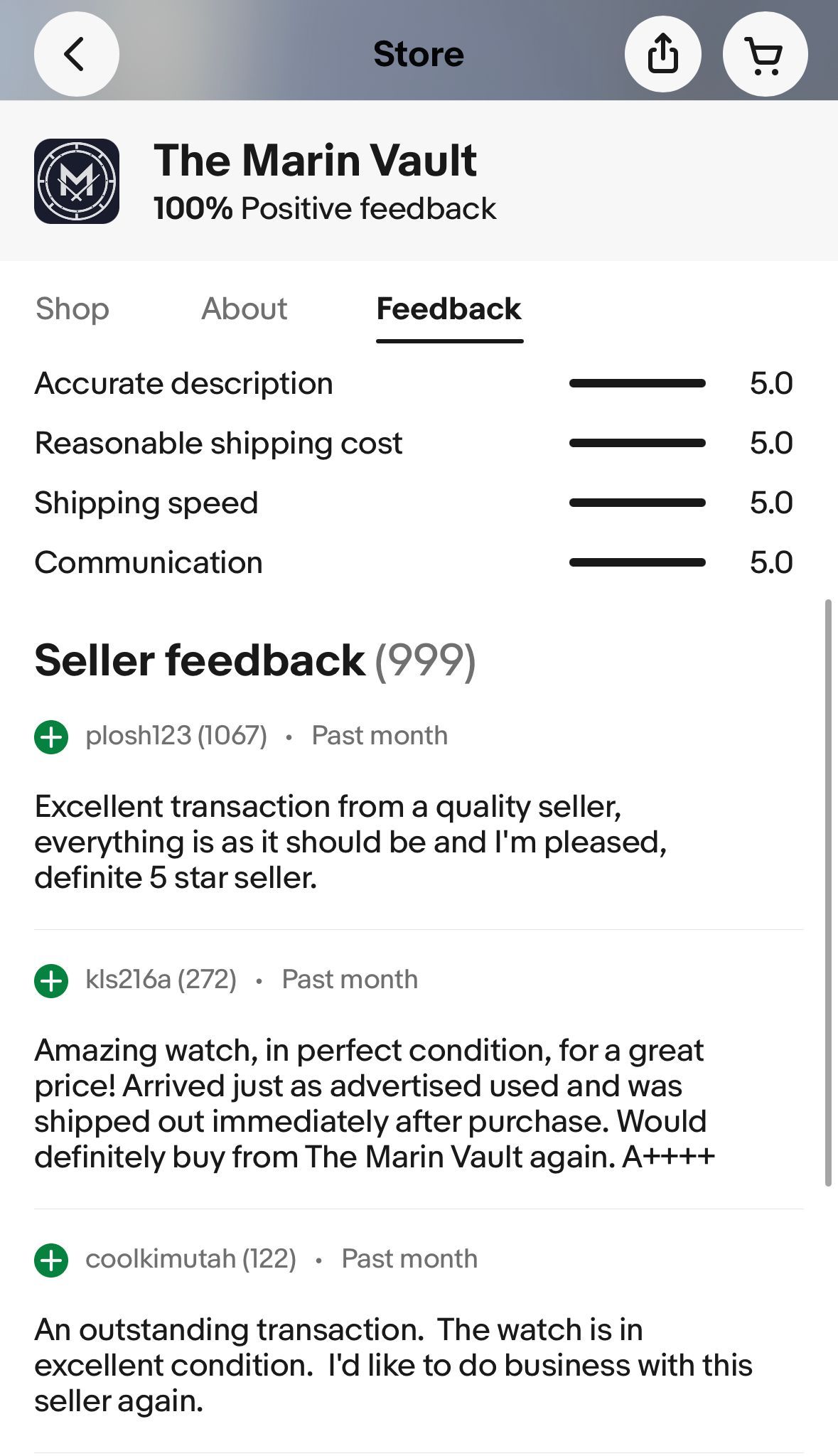Image resolution: width=838 pixels, height=1456 pixels.
Task: Tap the Seller feedback count (999)
Action: pyautogui.click(x=427, y=660)
